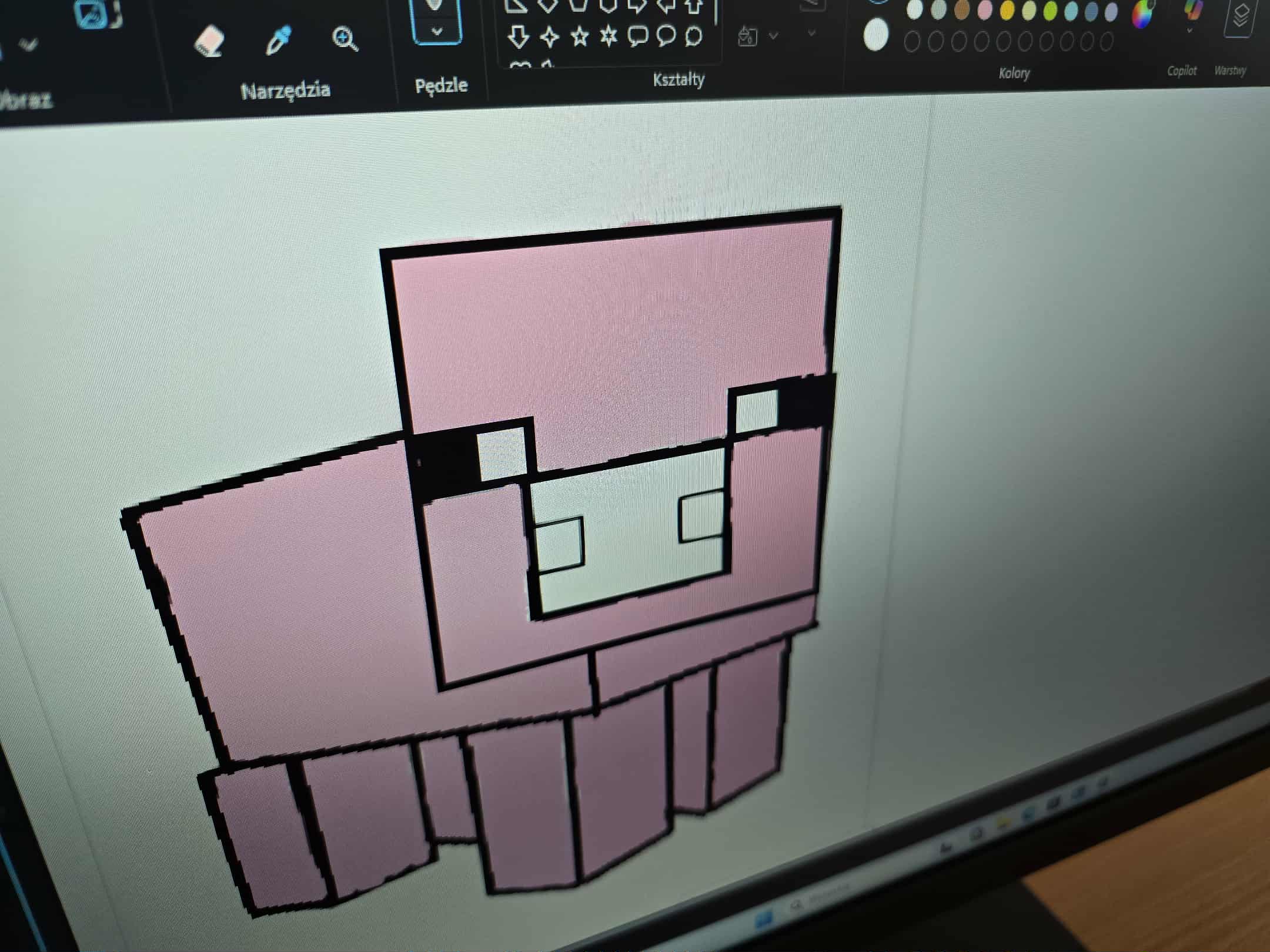This screenshot has height=952, width=1270.
Task: Select the down arrow shape
Action: 518,36
